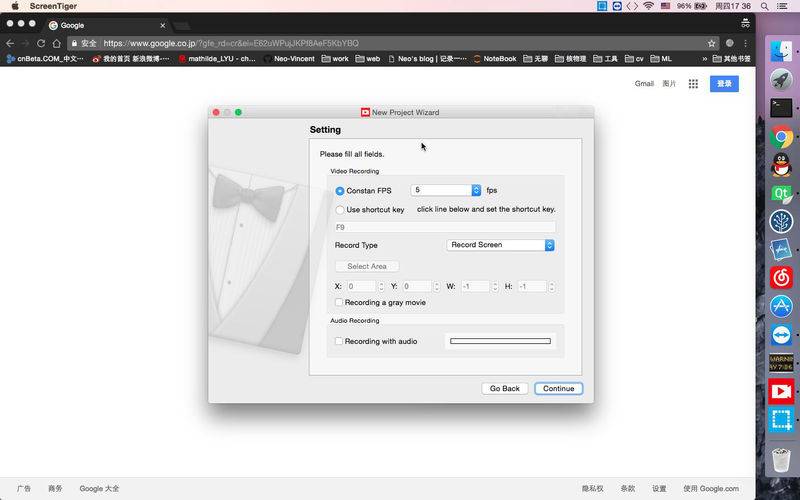Open the FPS value dropdown
The width and height of the screenshot is (800, 500).
point(445,190)
